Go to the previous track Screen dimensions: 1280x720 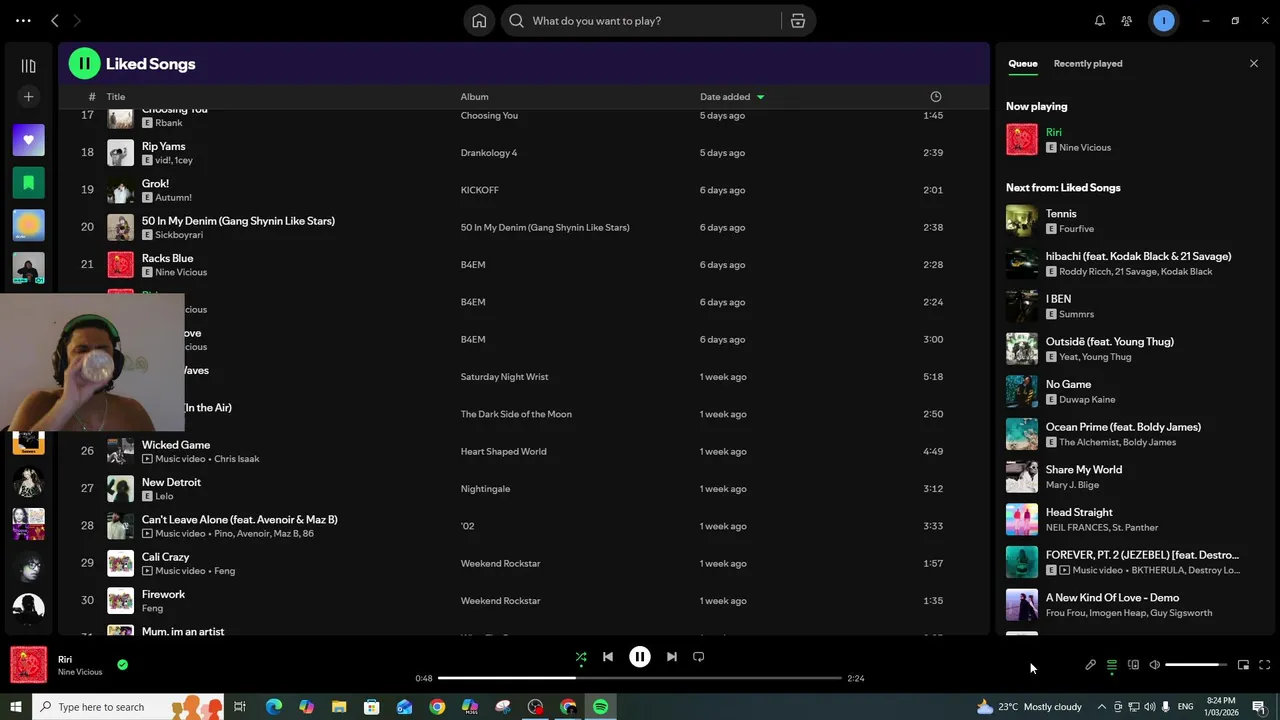[608, 657]
